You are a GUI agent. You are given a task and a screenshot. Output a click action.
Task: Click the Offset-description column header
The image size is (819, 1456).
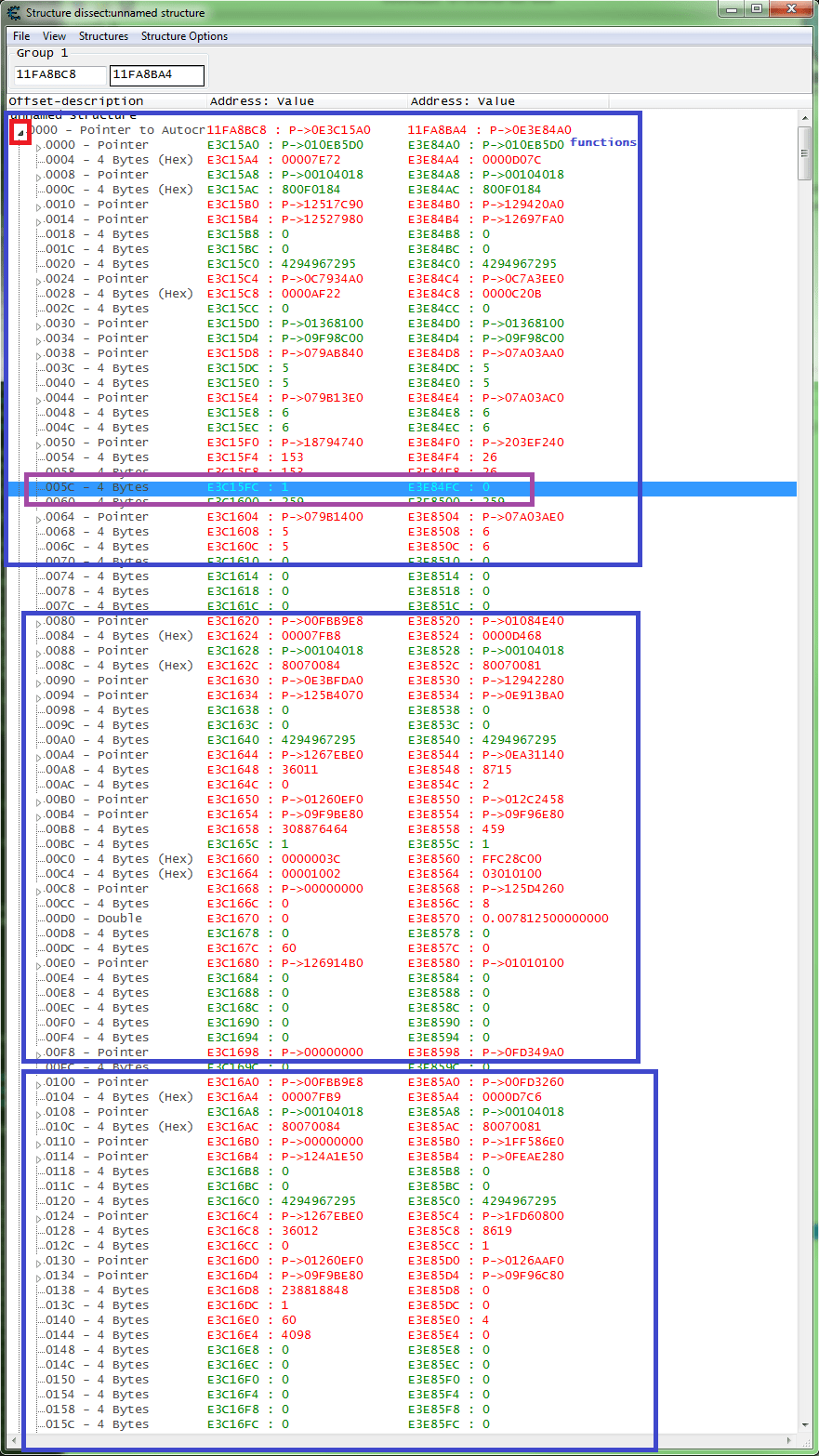pos(79,100)
